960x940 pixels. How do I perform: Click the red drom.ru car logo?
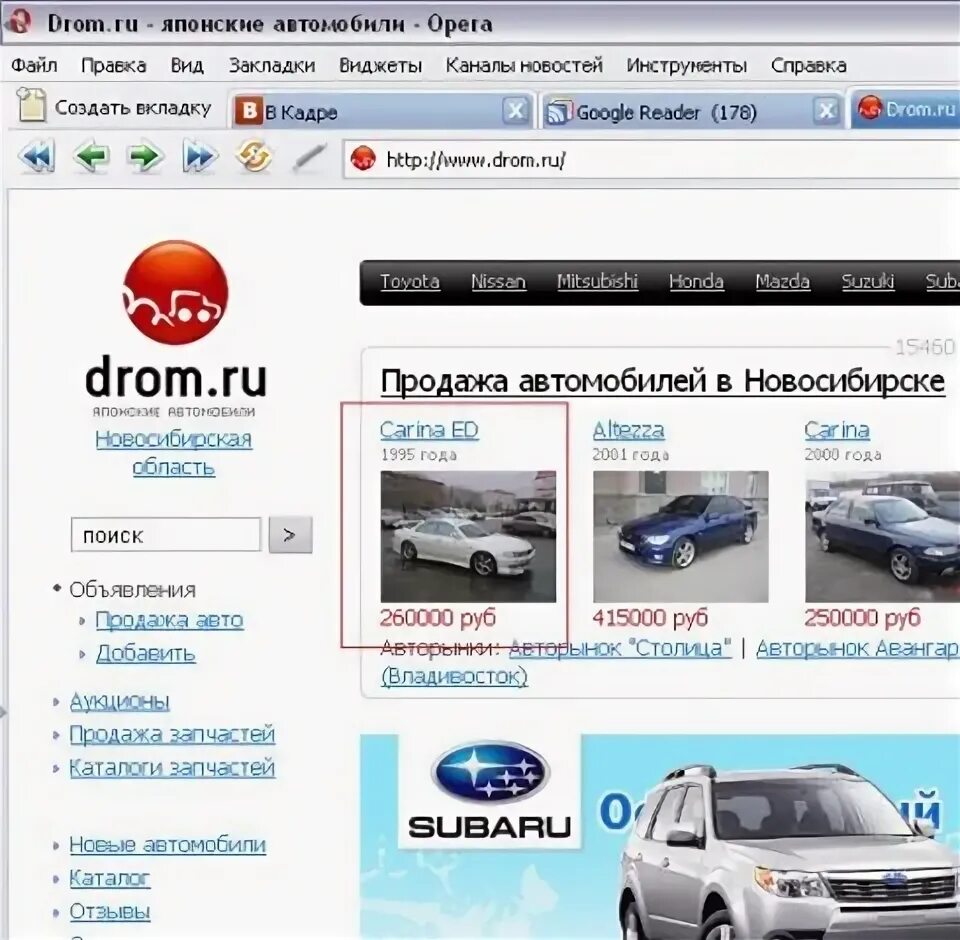[x=175, y=292]
